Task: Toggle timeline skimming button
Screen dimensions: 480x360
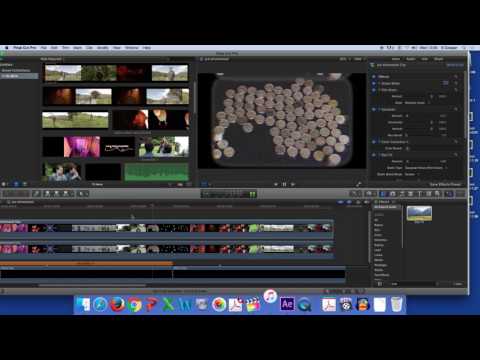Action: (341, 202)
